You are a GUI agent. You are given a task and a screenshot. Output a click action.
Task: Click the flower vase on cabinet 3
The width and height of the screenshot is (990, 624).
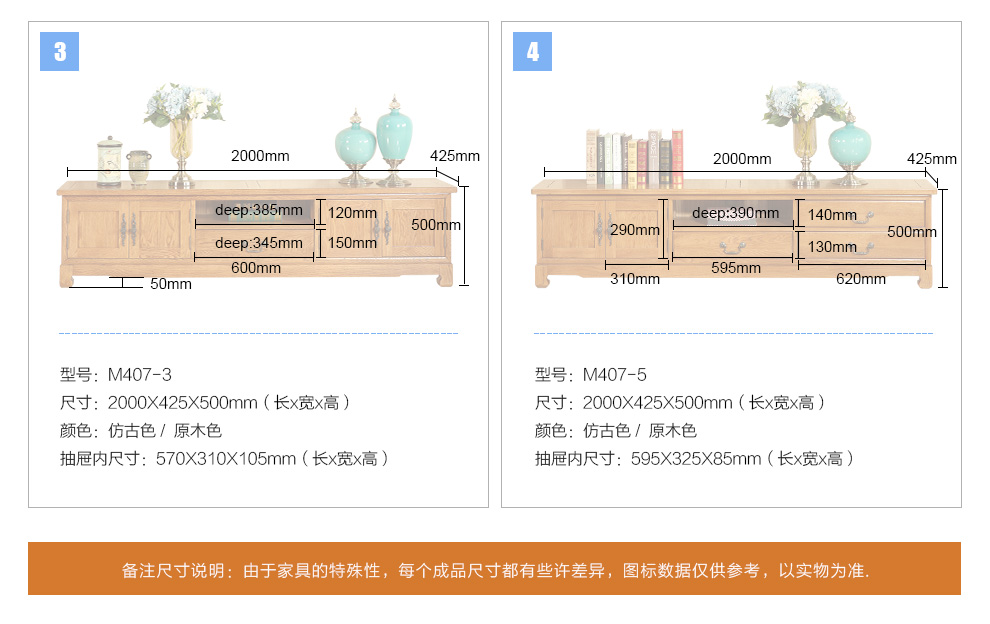182,135
